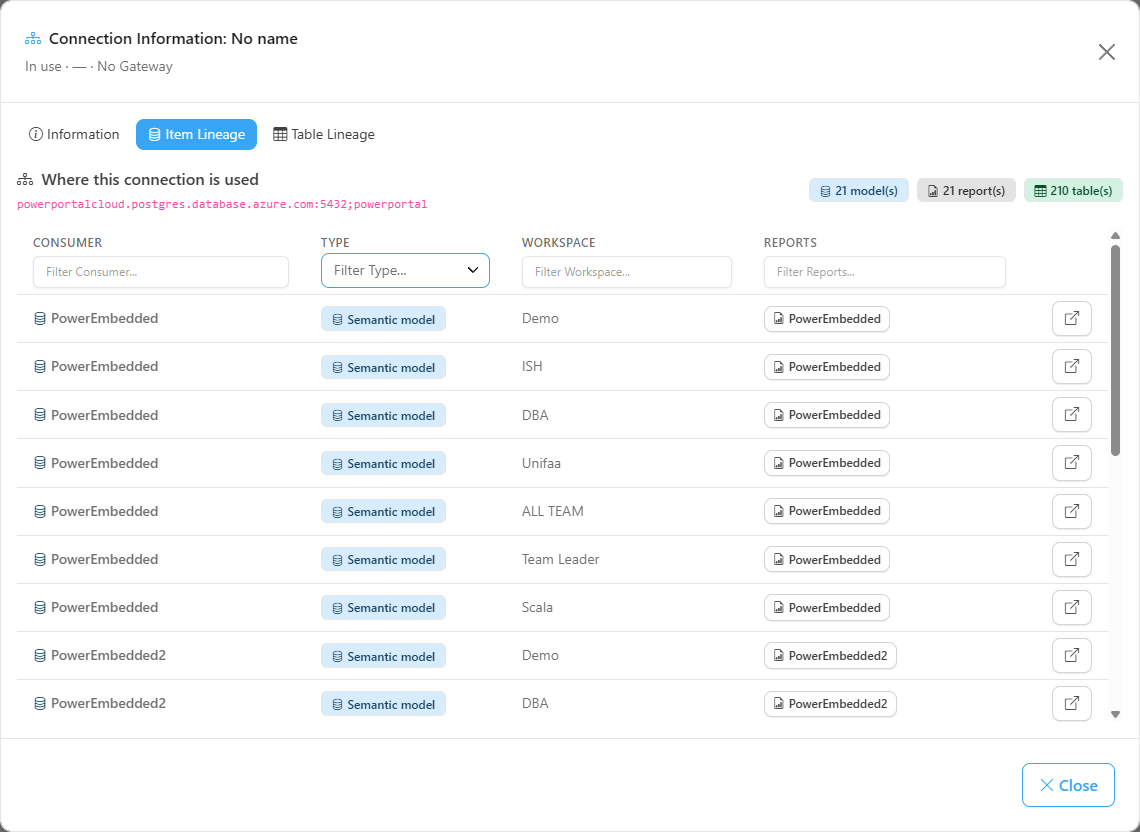Click the REPORTS column header
1140x832 pixels.
790,243
